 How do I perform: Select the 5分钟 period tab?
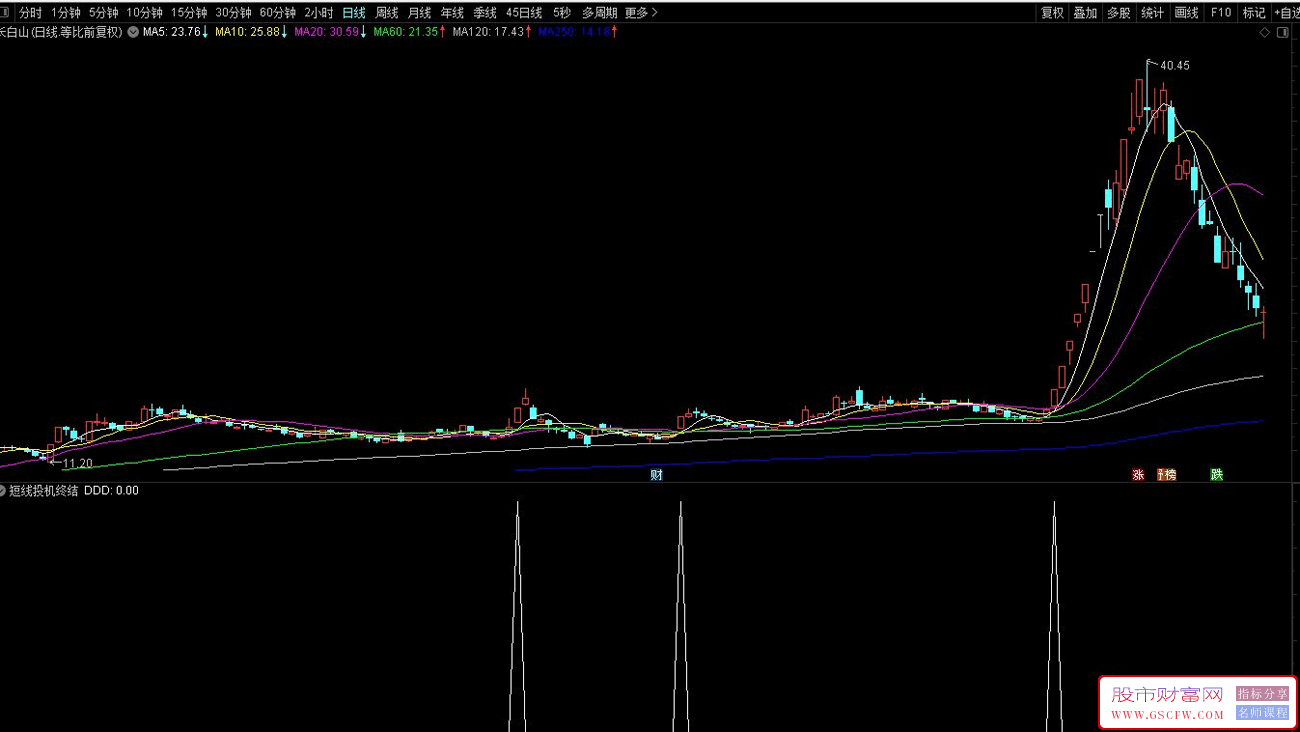click(103, 13)
